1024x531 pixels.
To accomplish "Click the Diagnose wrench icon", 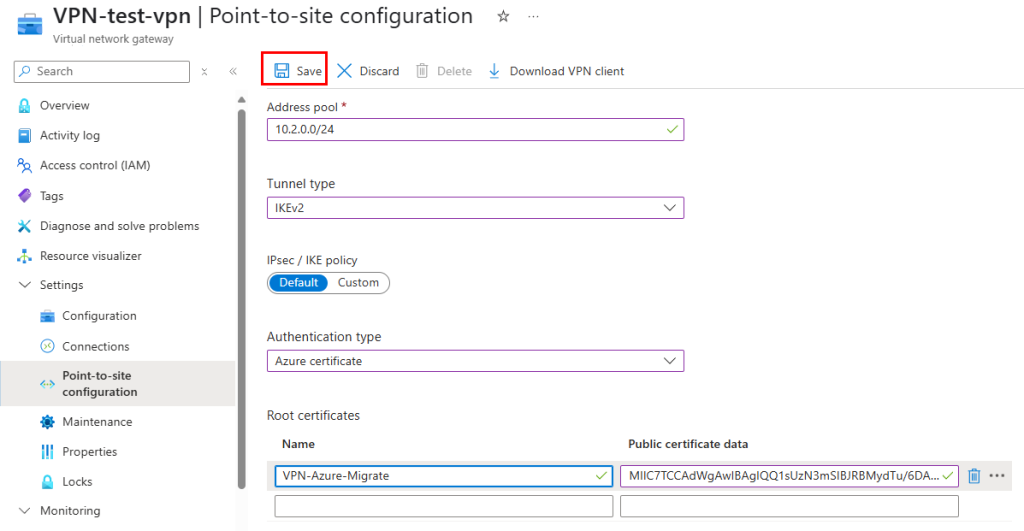I will [24, 226].
